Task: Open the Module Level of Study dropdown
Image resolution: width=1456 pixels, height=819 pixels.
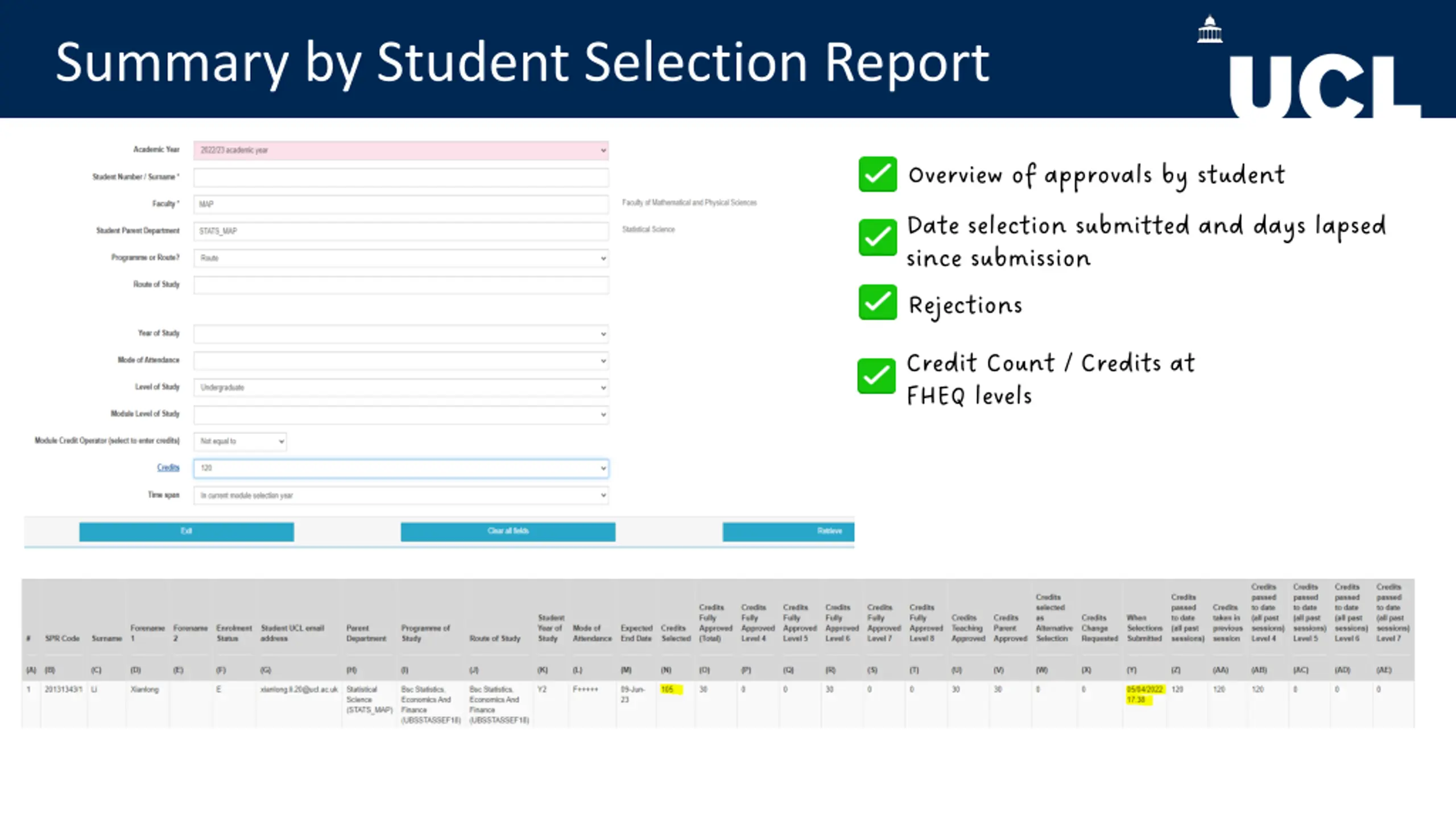Action: [x=401, y=414]
